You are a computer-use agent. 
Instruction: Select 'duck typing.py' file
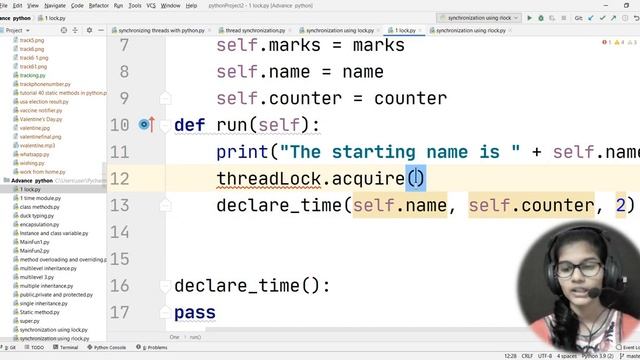click(36, 216)
